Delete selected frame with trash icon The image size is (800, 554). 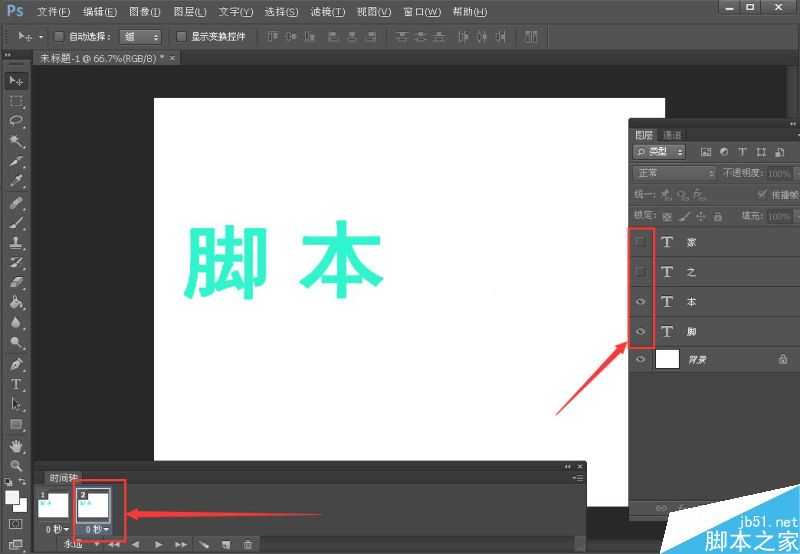point(248,544)
